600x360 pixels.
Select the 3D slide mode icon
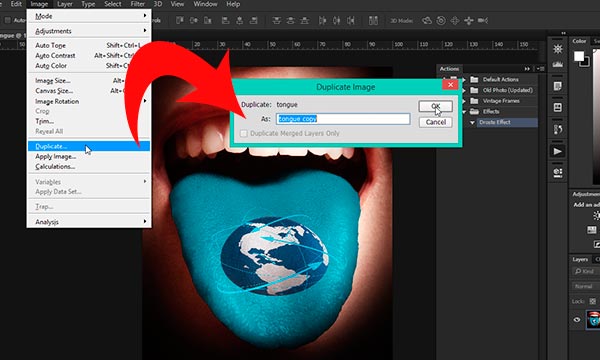(x=469, y=20)
